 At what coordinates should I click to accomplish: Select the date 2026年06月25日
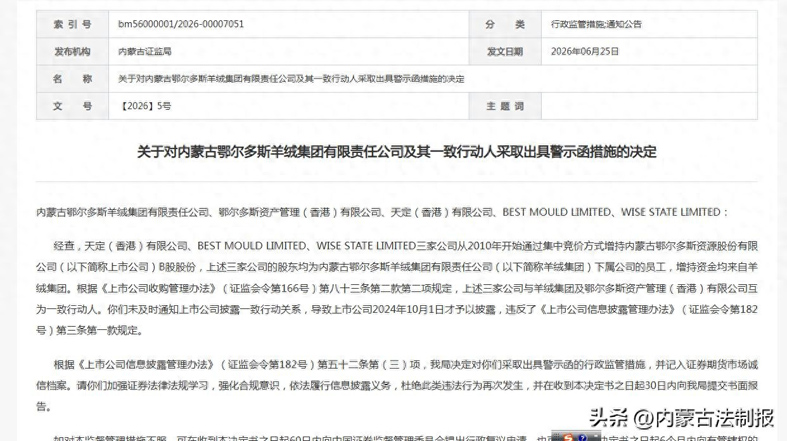(585, 51)
